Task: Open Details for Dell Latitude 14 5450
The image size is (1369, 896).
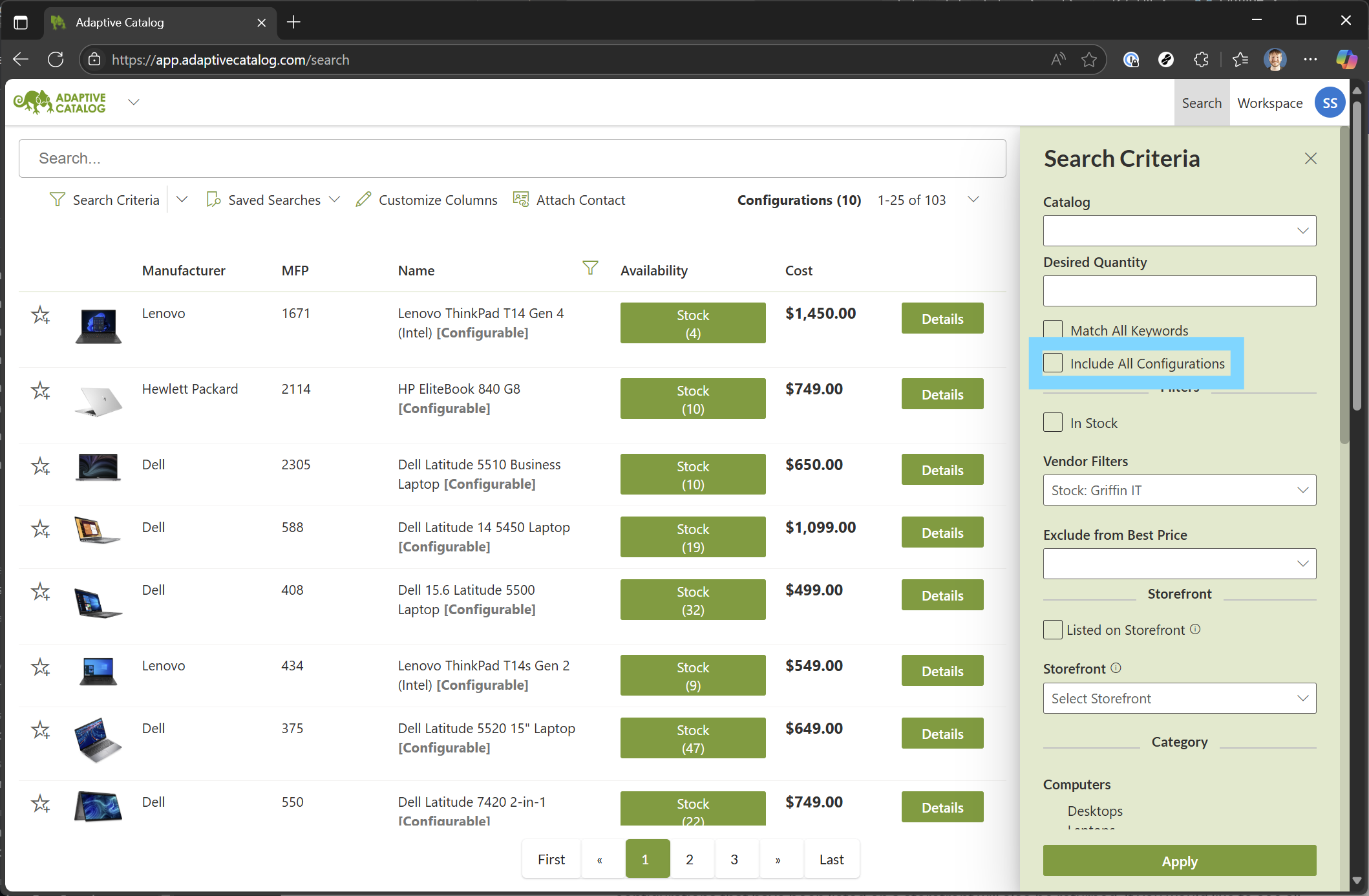Action: (x=942, y=532)
